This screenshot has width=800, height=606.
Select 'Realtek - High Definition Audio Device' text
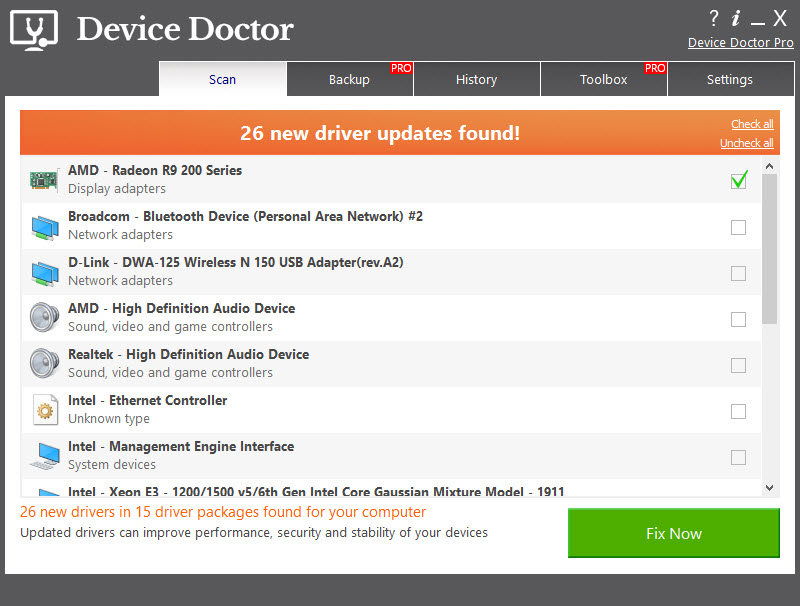click(189, 354)
